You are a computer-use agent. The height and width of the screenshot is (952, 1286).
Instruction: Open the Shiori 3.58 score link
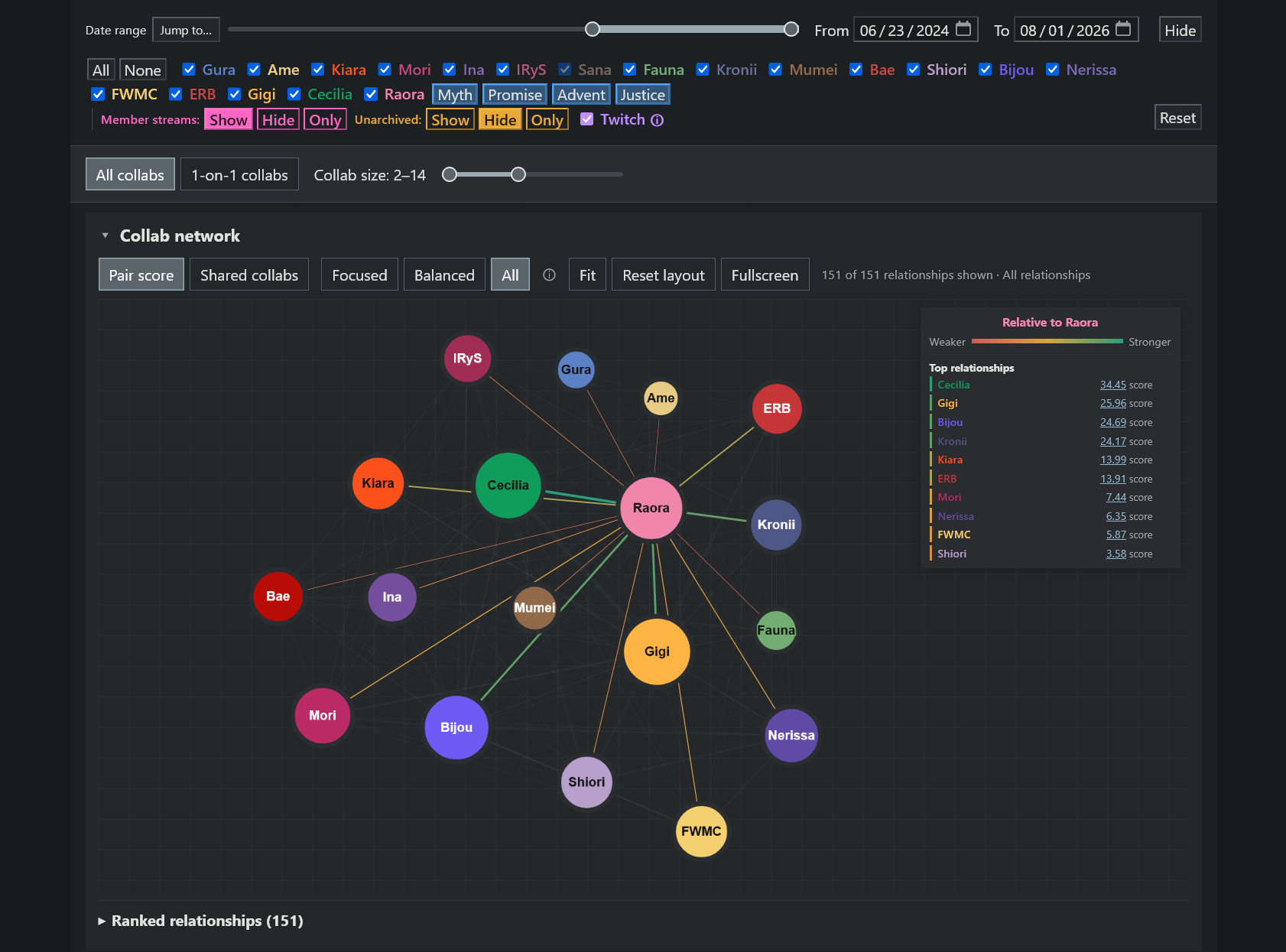coord(1116,554)
